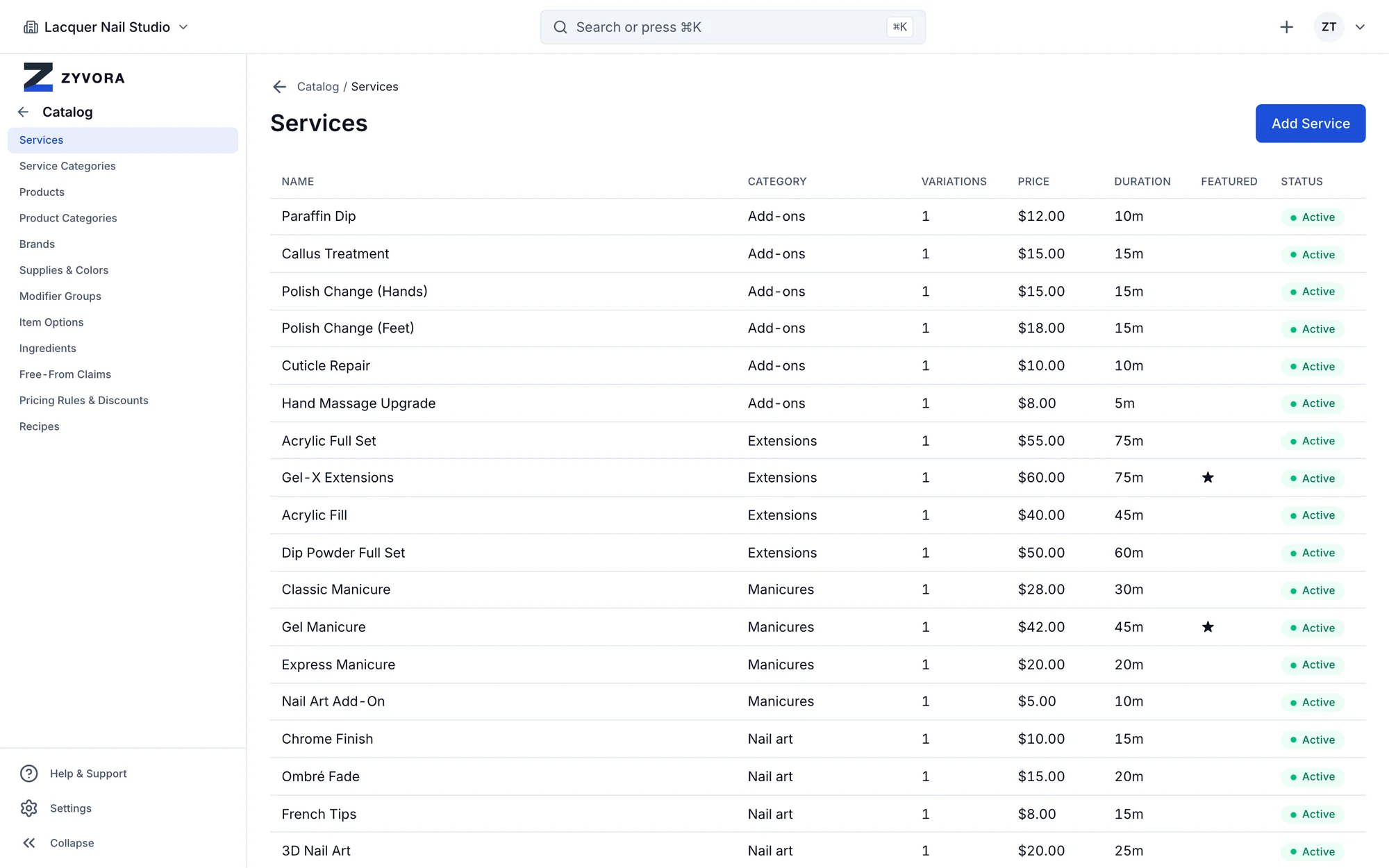Click the ⌘K shortcut badge

pos(899,27)
